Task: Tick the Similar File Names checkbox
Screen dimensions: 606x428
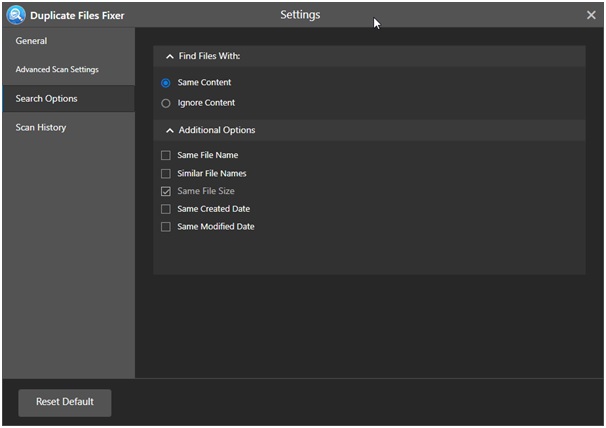Action: click(x=166, y=174)
